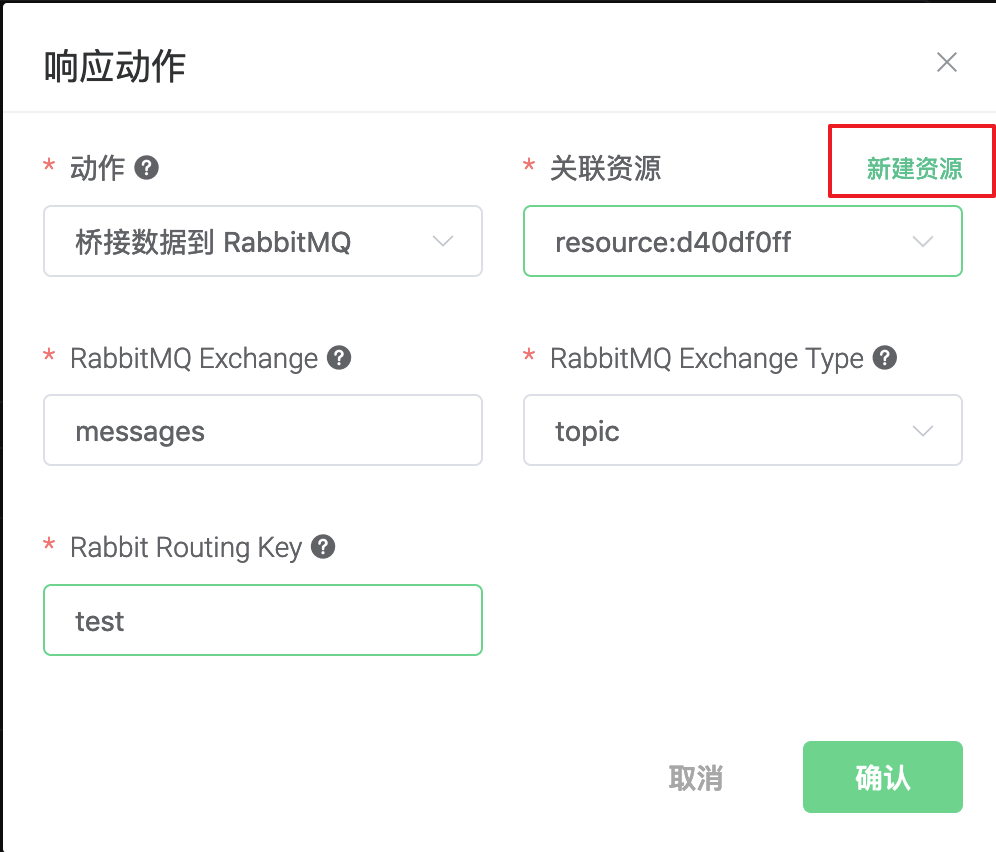Open the Rabbit Routing Key help tooltip
Image resolution: width=996 pixels, height=852 pixels.
322,547
